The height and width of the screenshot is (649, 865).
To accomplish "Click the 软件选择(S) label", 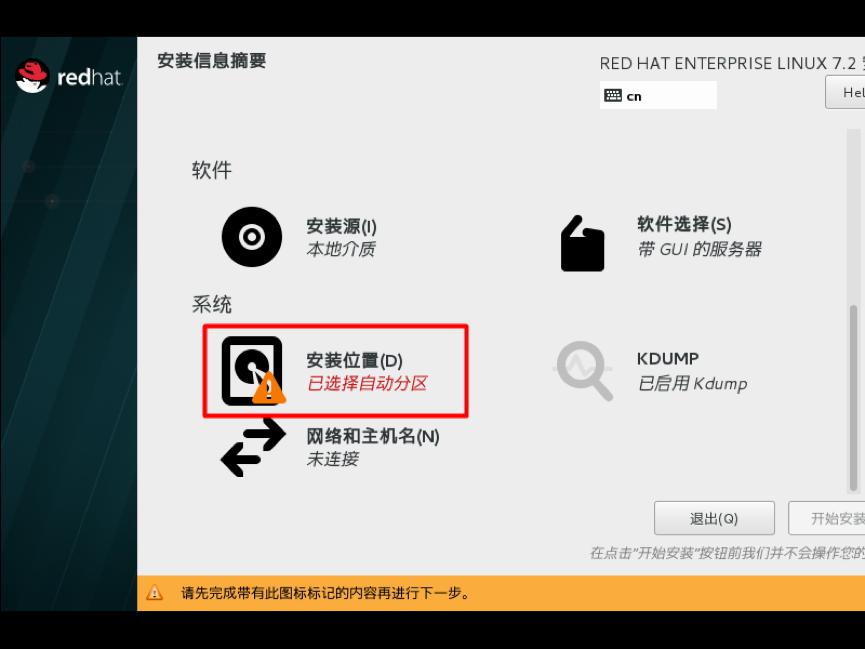I will point(685,224).
